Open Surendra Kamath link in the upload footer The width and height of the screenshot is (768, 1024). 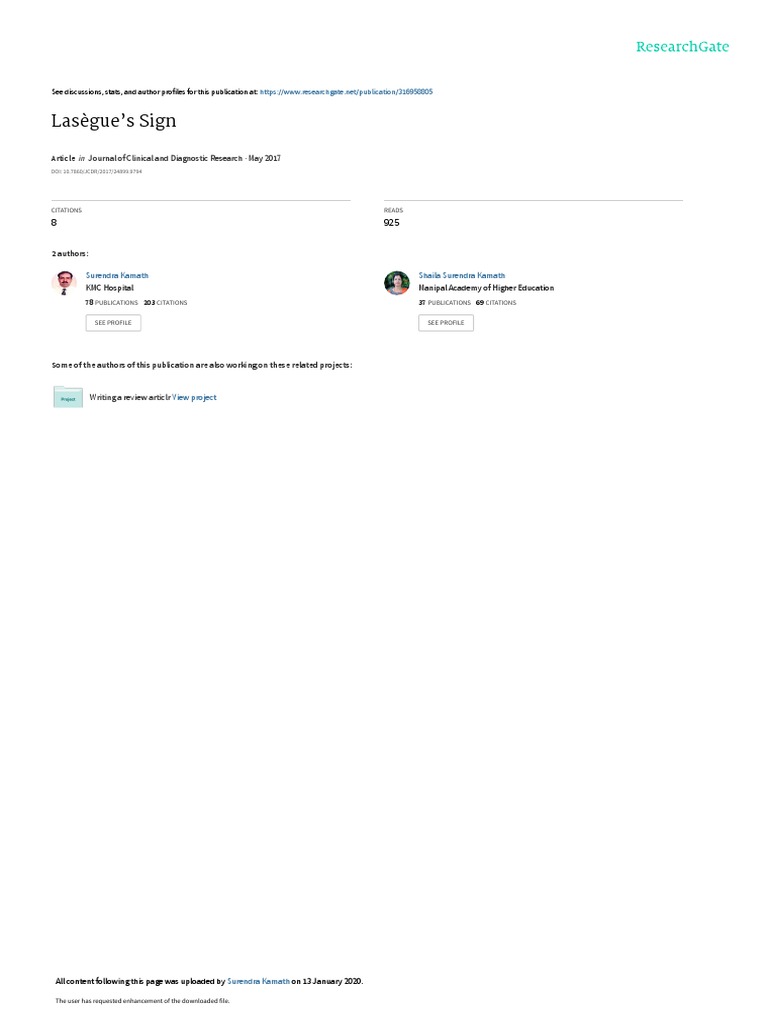coord(258,982)
